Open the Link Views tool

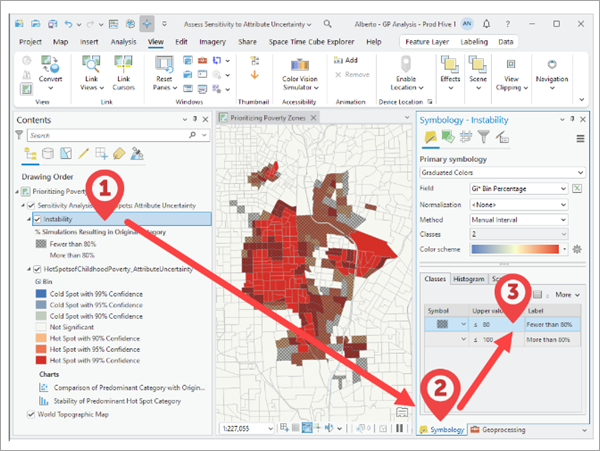89,63
